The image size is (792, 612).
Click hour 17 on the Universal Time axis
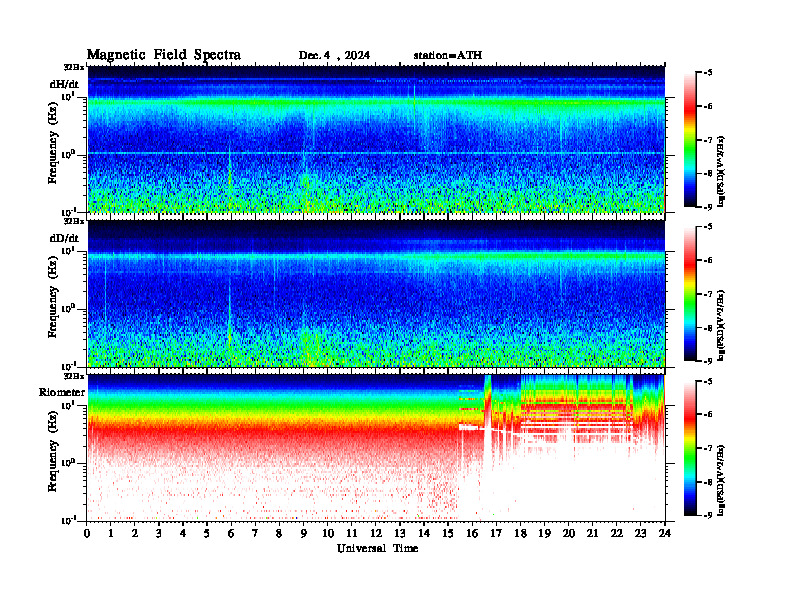pyautogui.click(x=496, y=534)
